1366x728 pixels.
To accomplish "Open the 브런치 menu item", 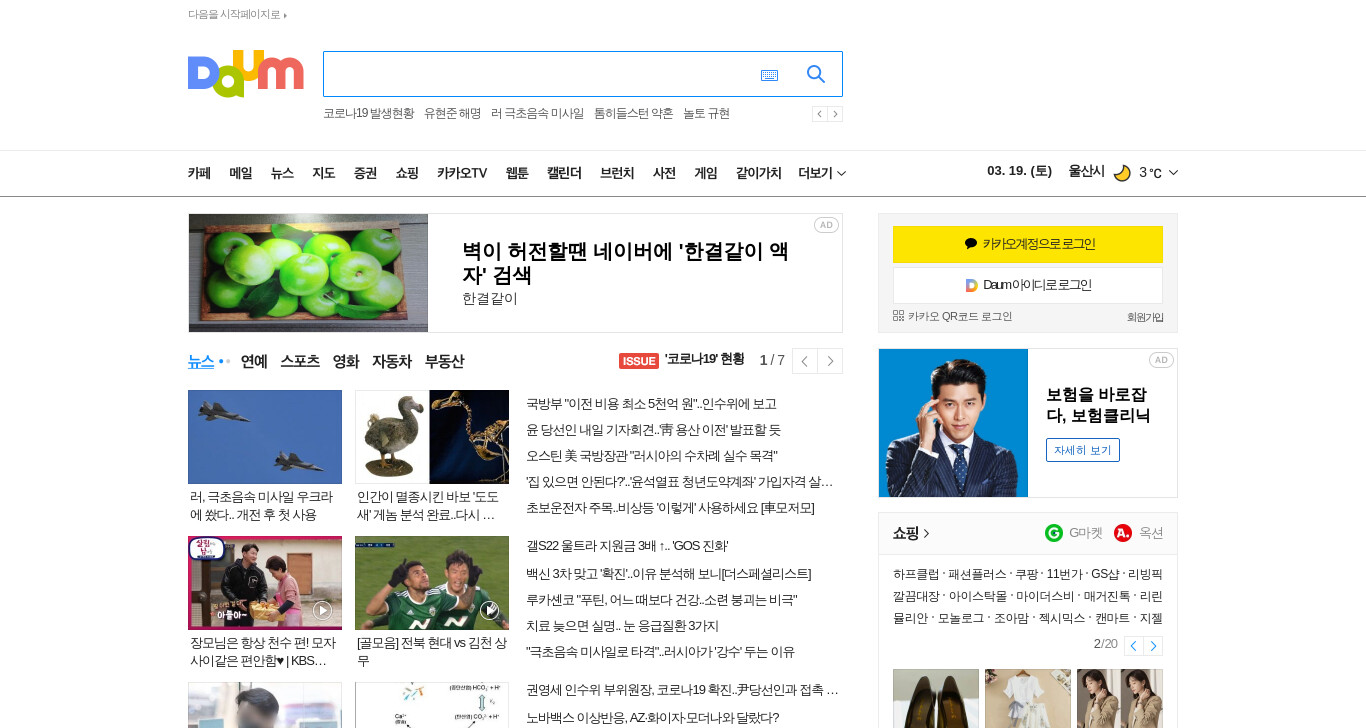I will tap(617, 173).
